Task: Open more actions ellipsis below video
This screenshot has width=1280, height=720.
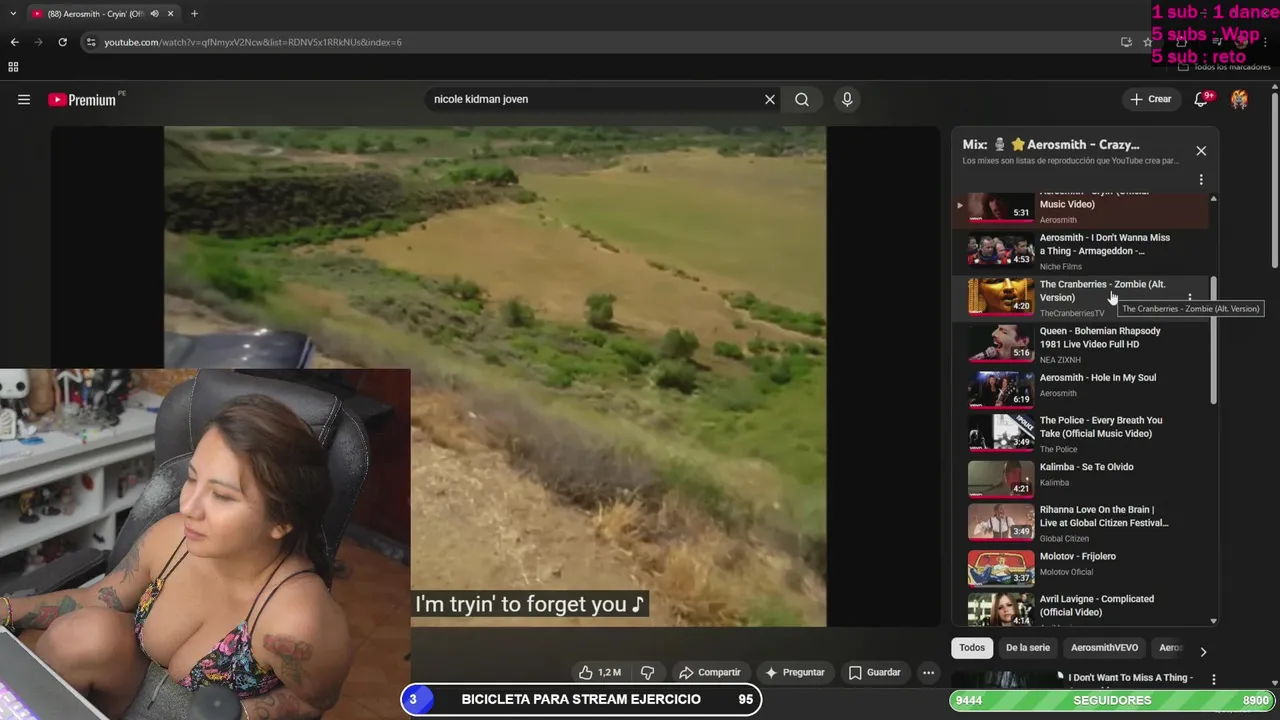Action: click(x=928, y=673)
